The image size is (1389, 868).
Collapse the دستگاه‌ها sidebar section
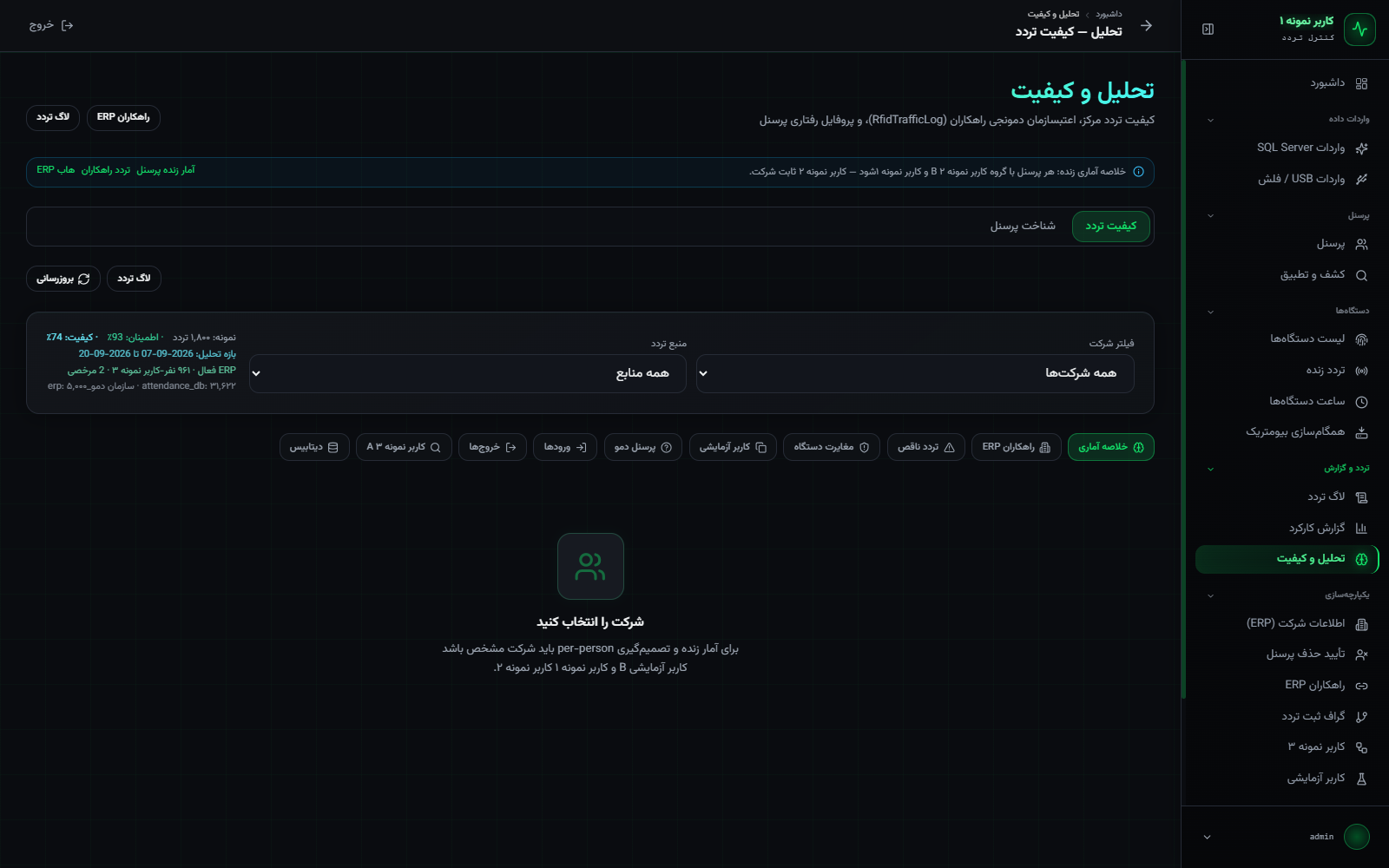click(1210, 312)
